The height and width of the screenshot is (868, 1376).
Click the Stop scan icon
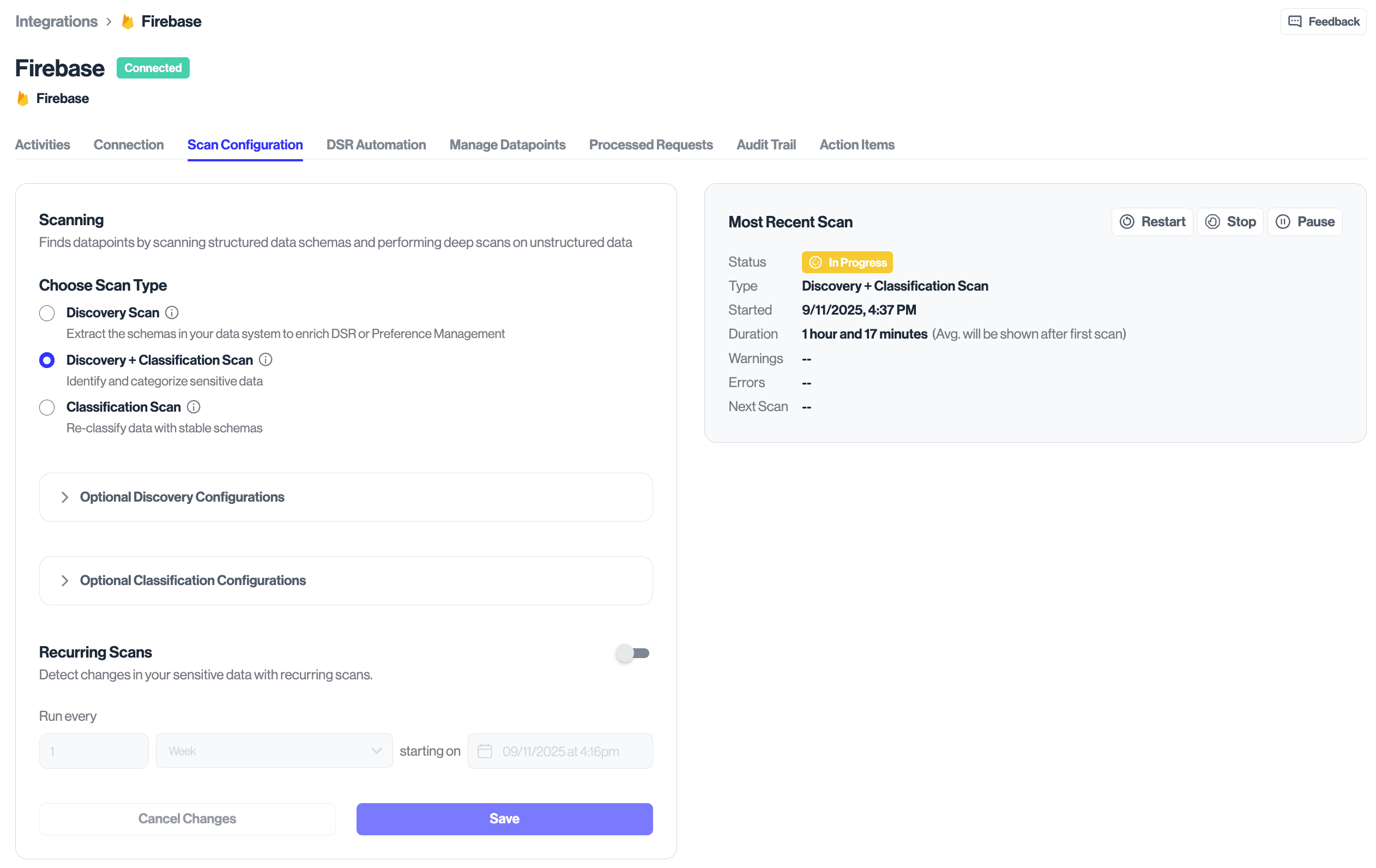[x=1212, y=222]
